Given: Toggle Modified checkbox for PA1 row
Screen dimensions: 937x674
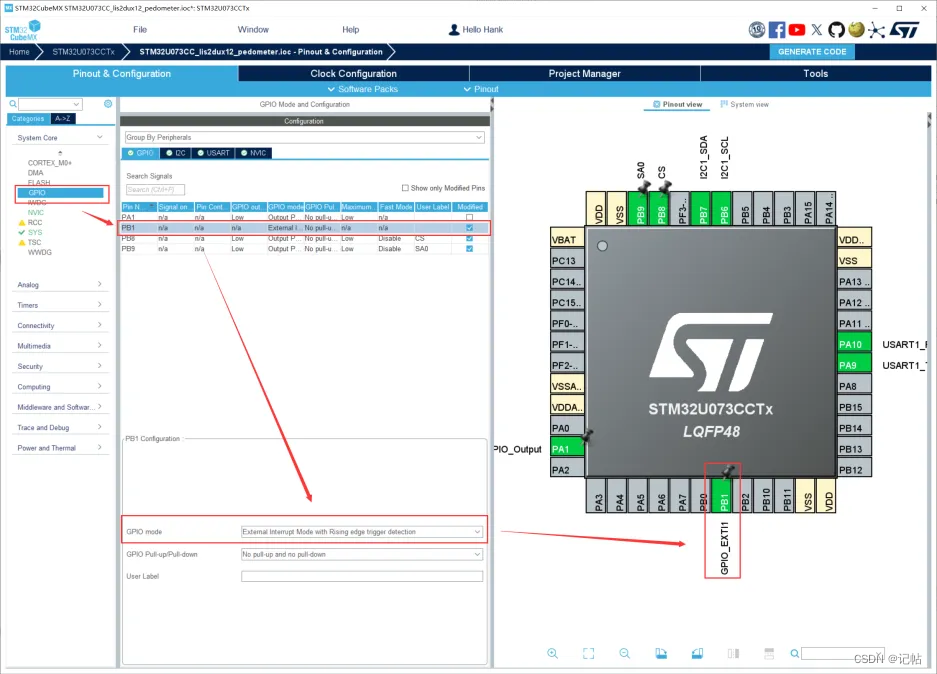Looking at the screenshot, I should click(x=469, y=217).
